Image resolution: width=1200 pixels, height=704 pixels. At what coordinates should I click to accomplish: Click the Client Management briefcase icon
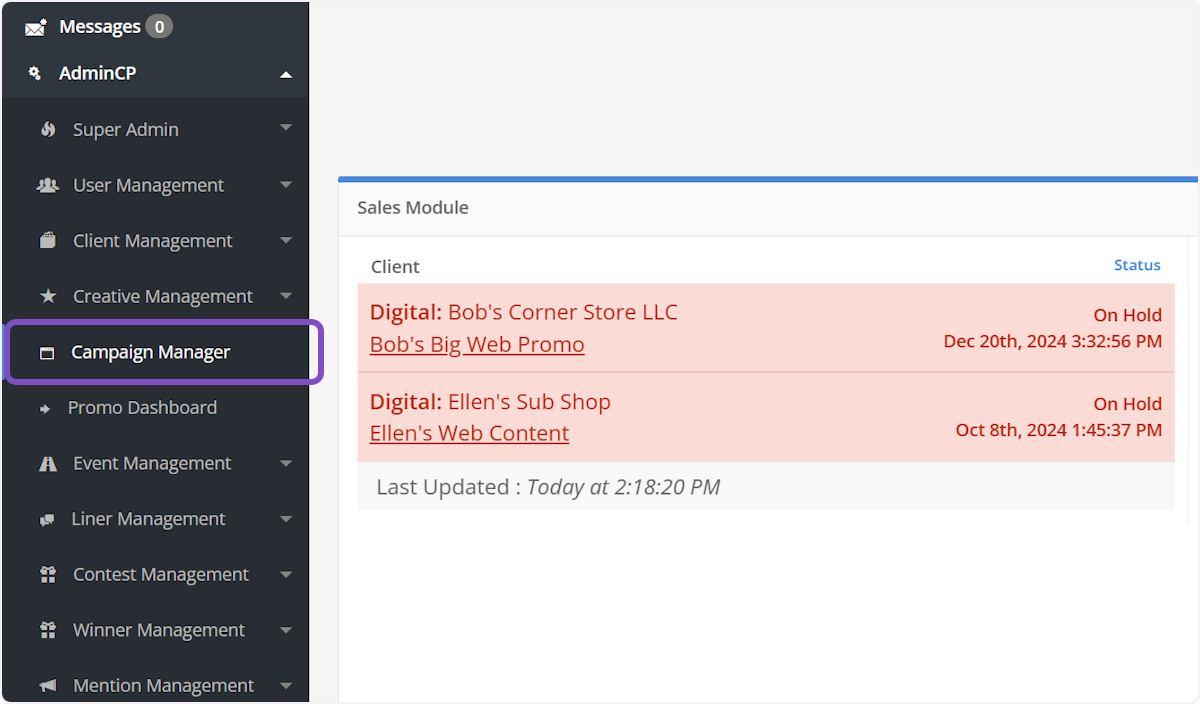tap(47, 241)
